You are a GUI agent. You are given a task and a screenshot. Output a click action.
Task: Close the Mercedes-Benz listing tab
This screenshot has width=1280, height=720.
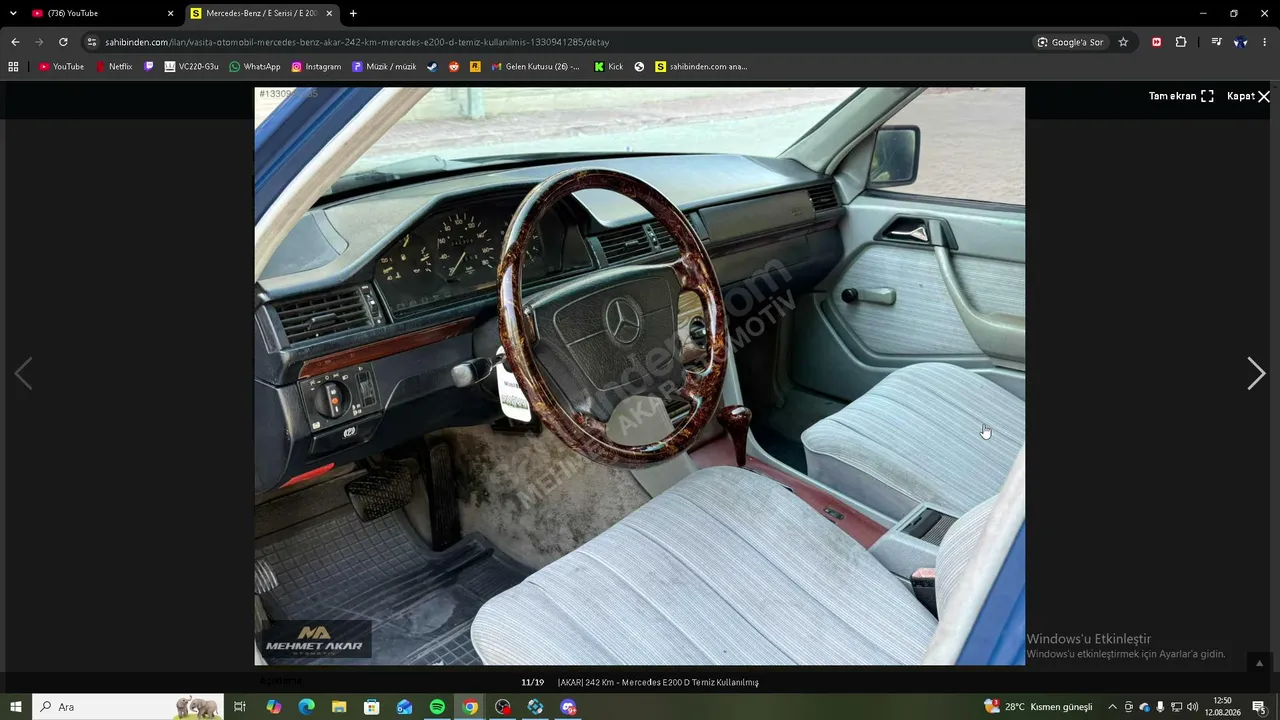click(x=329, y=13)
